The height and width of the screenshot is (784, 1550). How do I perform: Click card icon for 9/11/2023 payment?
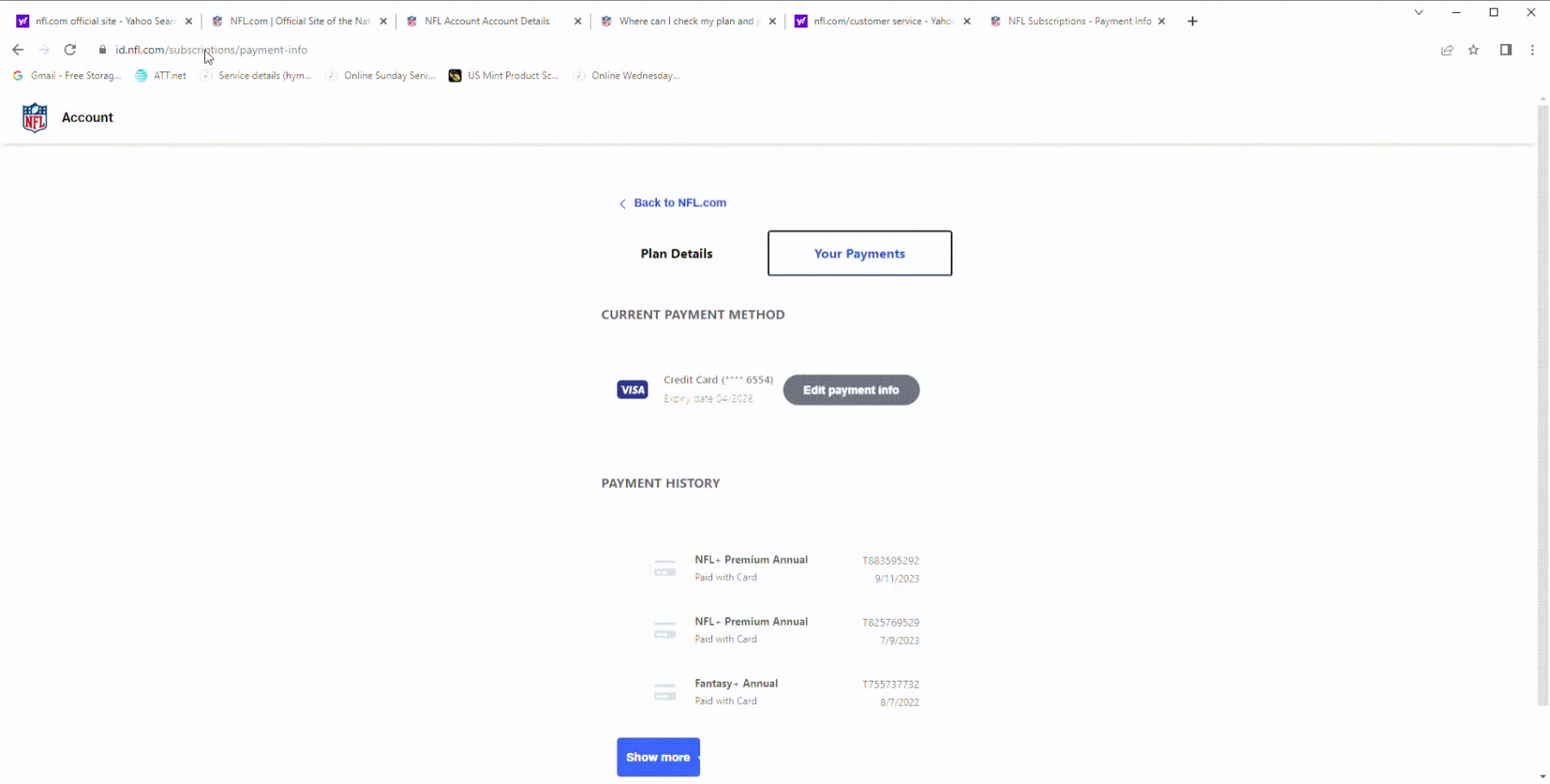pos(665,568)
